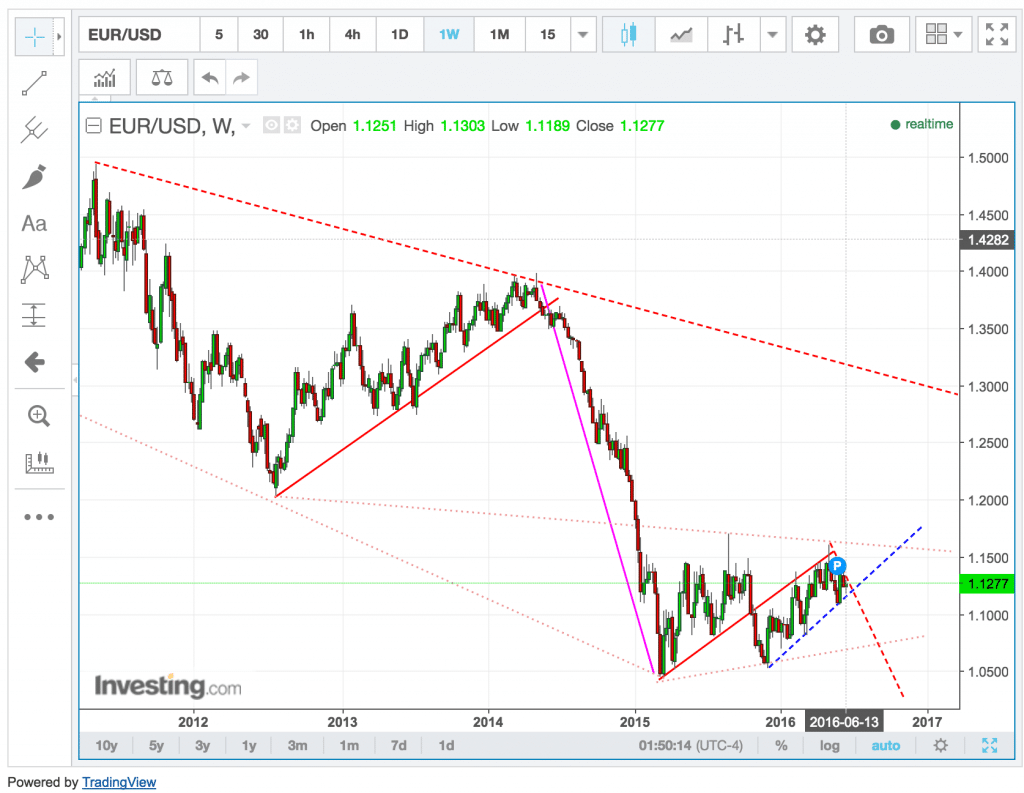Select the pitchfork drawing tool
The image size is (1024, 793).
pos(34,129)
